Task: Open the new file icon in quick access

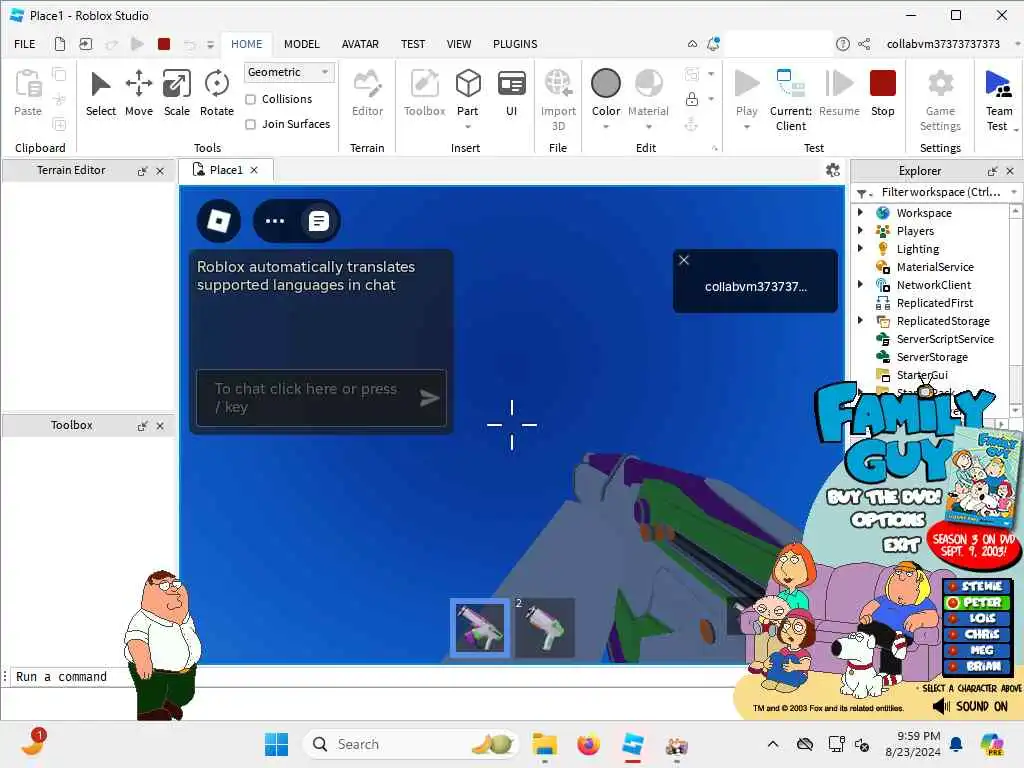Action: (x=59, y=44)
